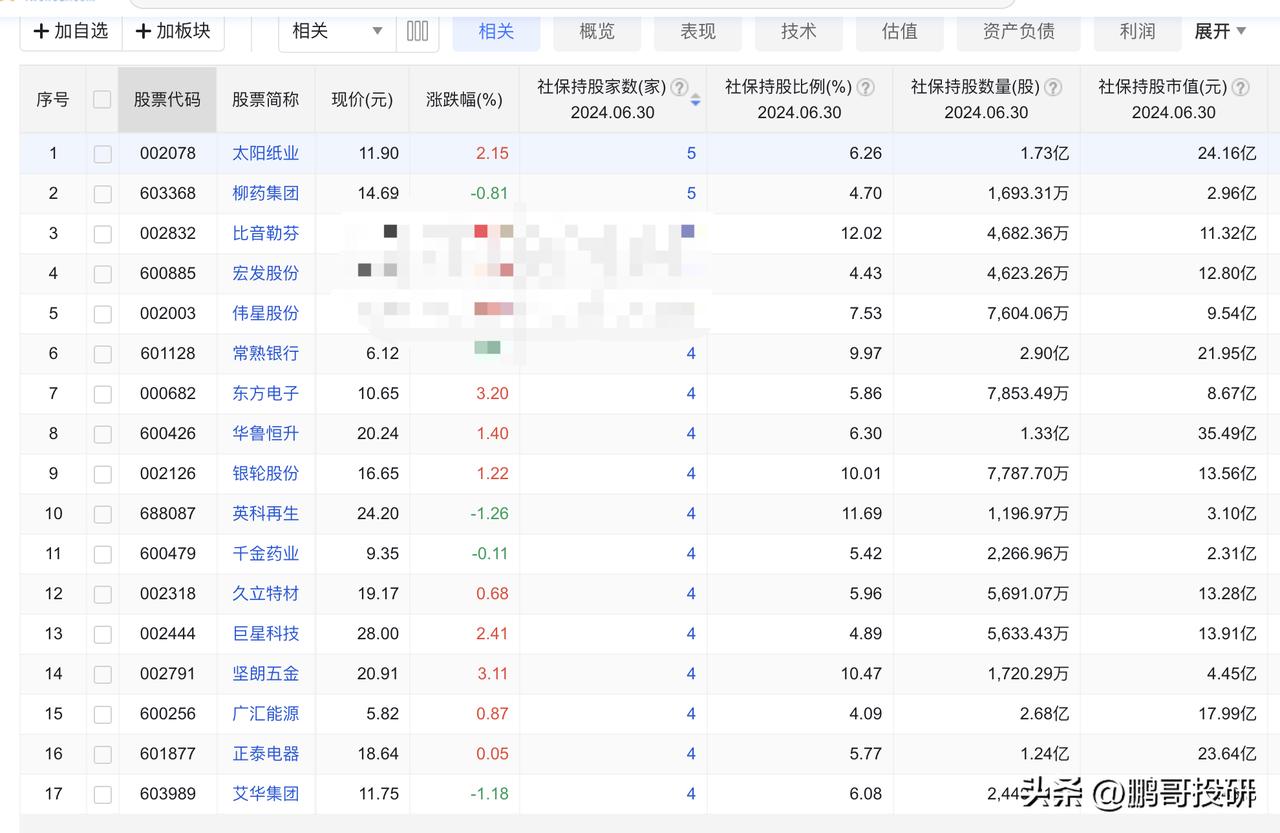Viewport: 1280px width, 833px height.
Task: Check the box for 巨星科技 row
Action: coord(102,634)
